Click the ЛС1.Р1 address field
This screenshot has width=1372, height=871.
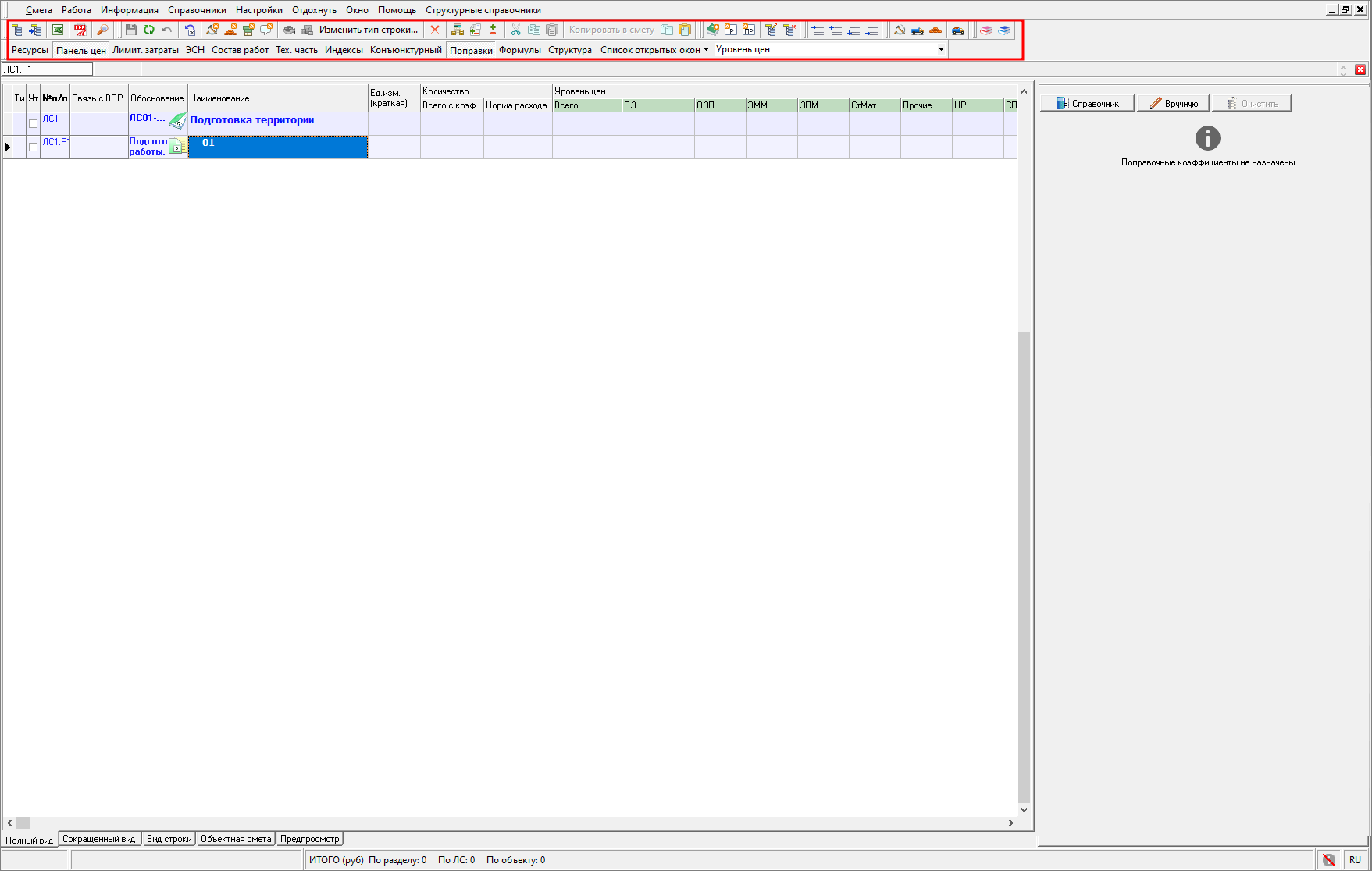pos(47,69)
